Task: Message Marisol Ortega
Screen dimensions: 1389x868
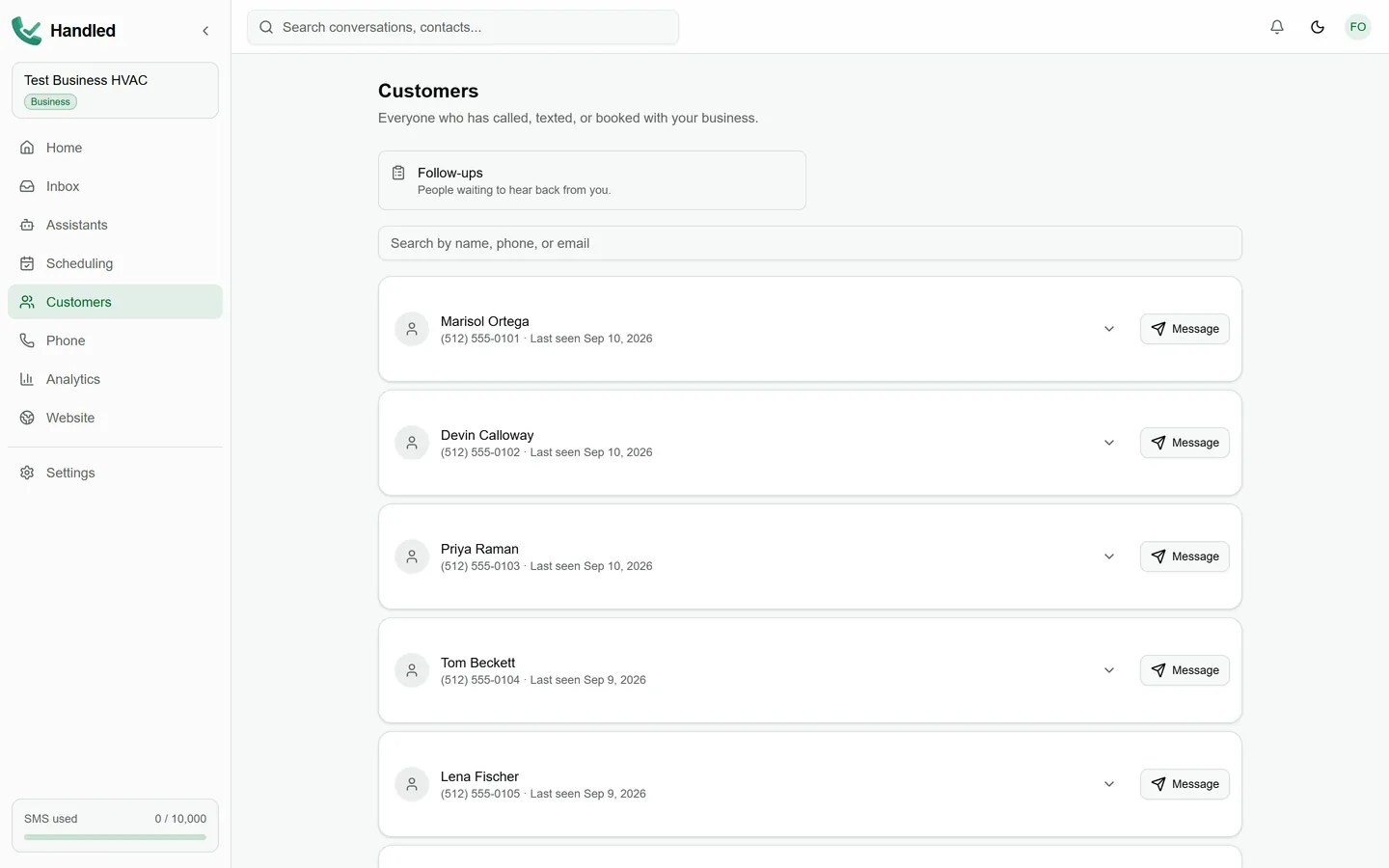Action: 1185,329
